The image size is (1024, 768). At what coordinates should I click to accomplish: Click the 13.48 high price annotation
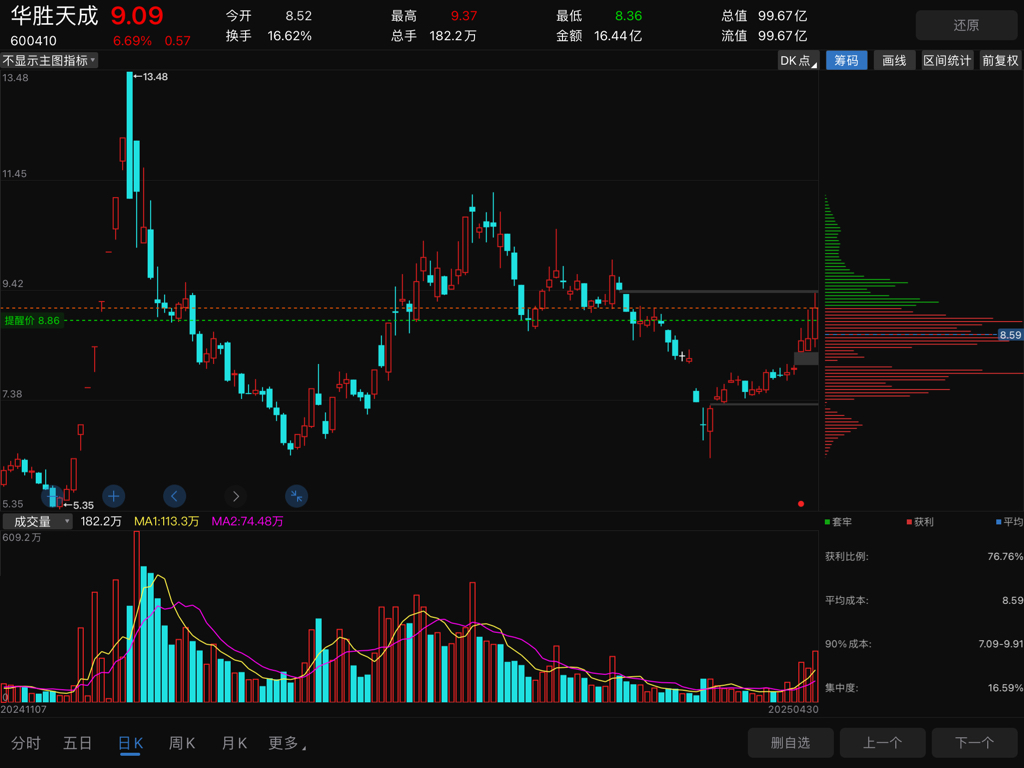pyautogui.click(x=151, y=76)
